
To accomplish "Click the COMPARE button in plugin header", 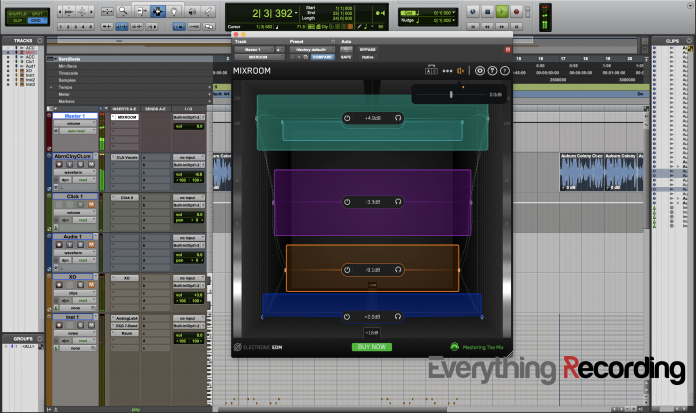I will click(322, 57).
